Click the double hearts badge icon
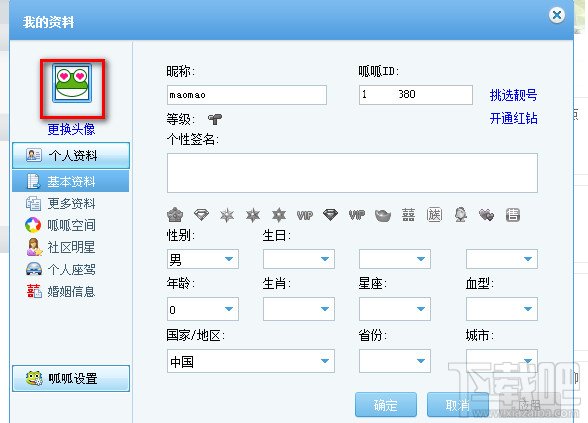This screenshot has height=423, width=588. pos(486,215)
